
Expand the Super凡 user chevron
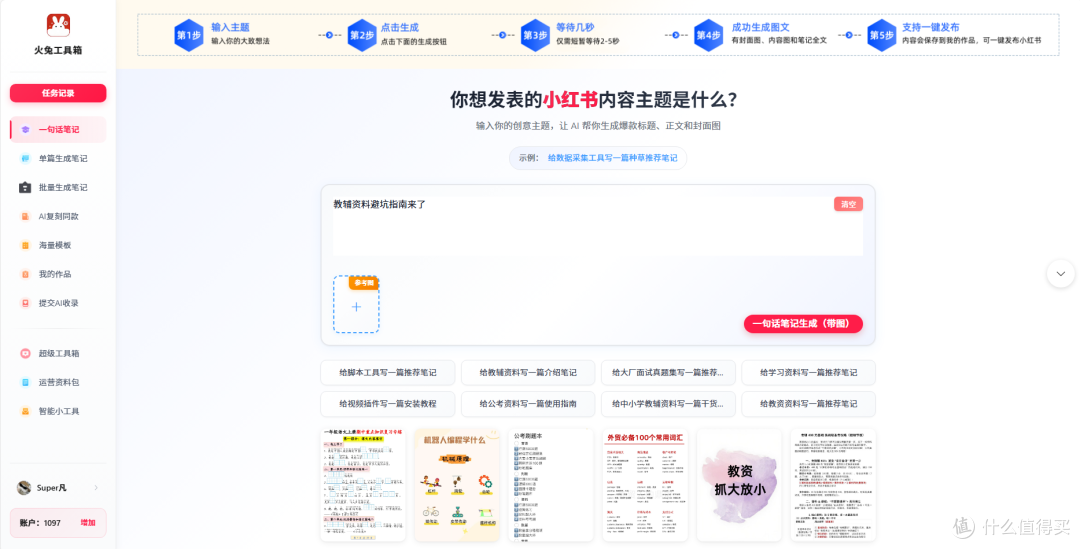96,488
